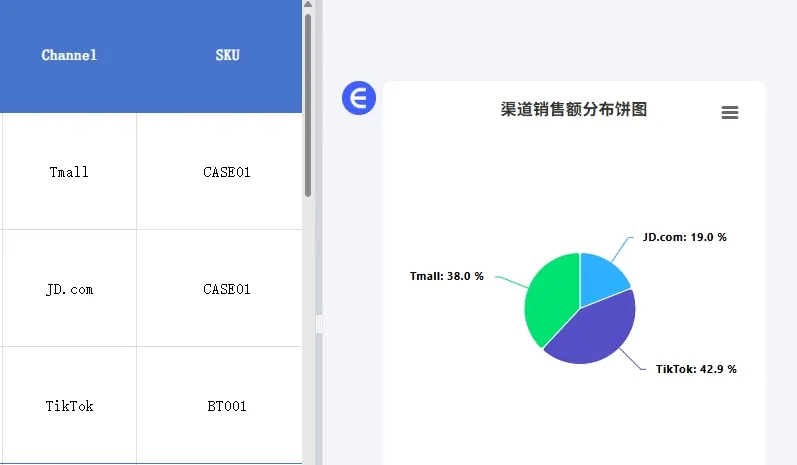Viewport: 797px width, 465px height.
Task: Click the Tmall: 38.0 % data label
Action: pyautogui.click(x=447, y=276)
